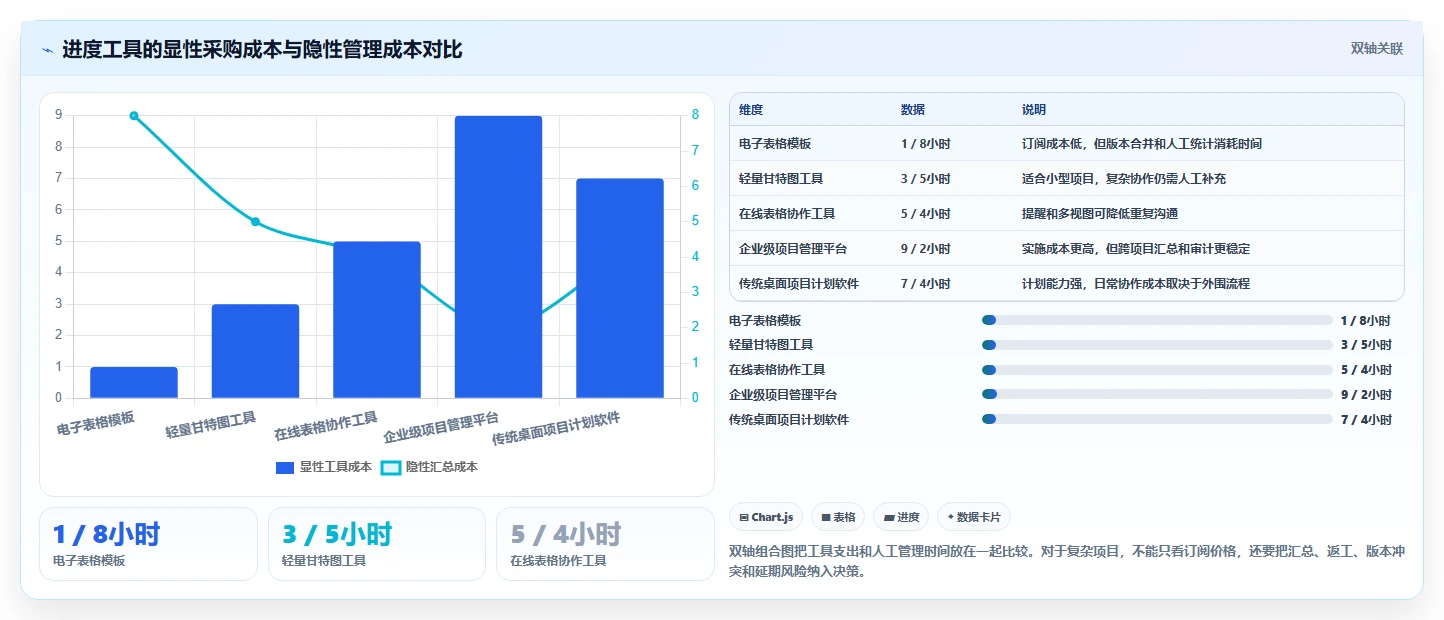Click the 双轴组合图 summary paragraph
Viewport: 1444px width, 620px height.
coord(1067,561)
